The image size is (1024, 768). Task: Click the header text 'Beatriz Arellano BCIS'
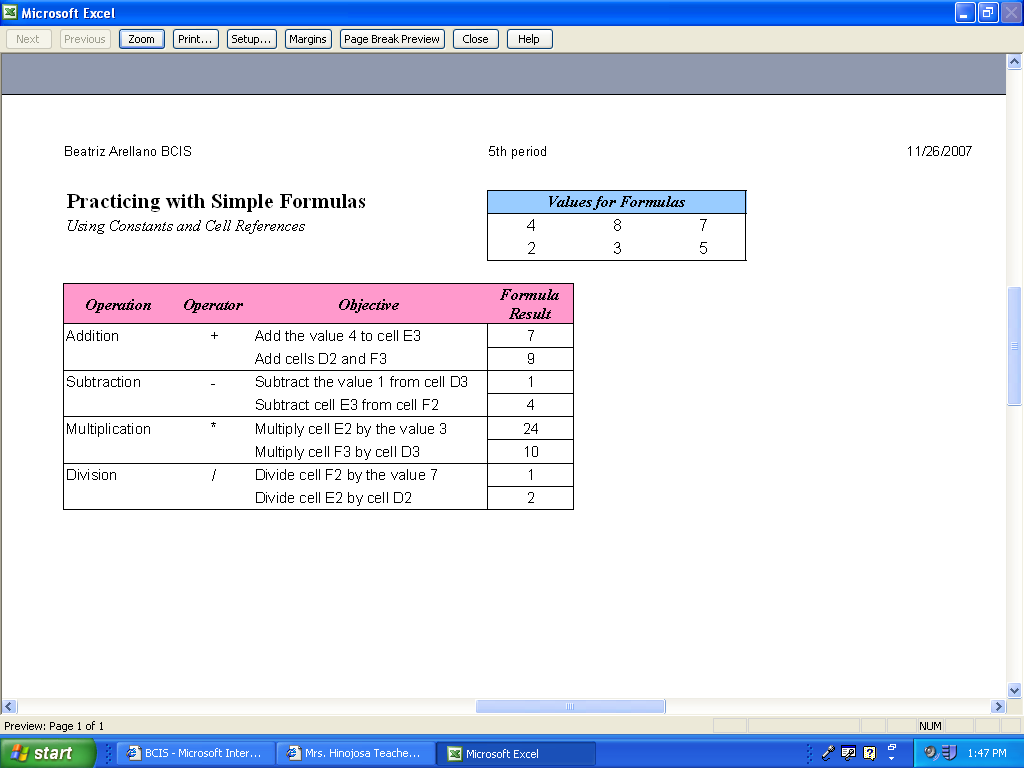pos(128,152)
